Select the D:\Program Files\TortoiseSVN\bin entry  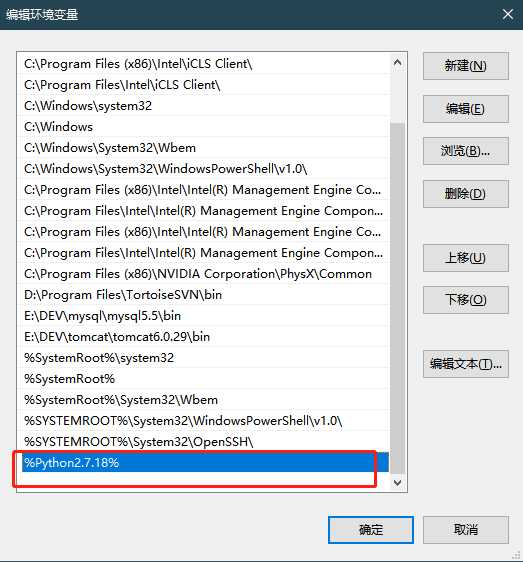point(205,295)
